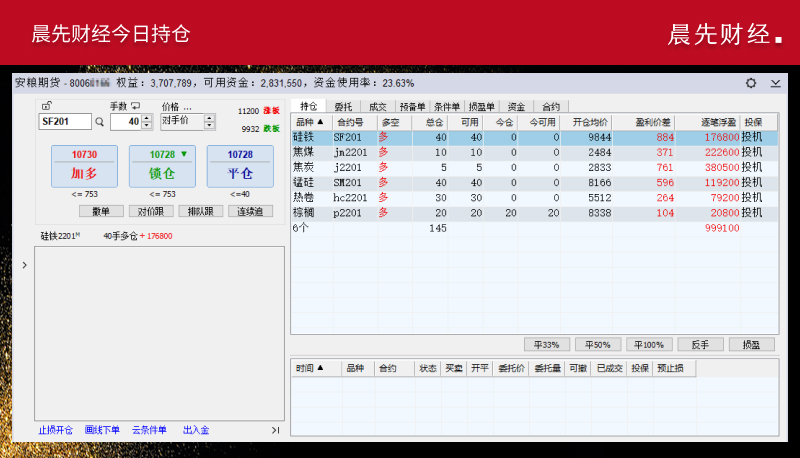This screenshot has height=458, width=800.
Task: Click the 反手 reverse position button
Action: [700, 344]
